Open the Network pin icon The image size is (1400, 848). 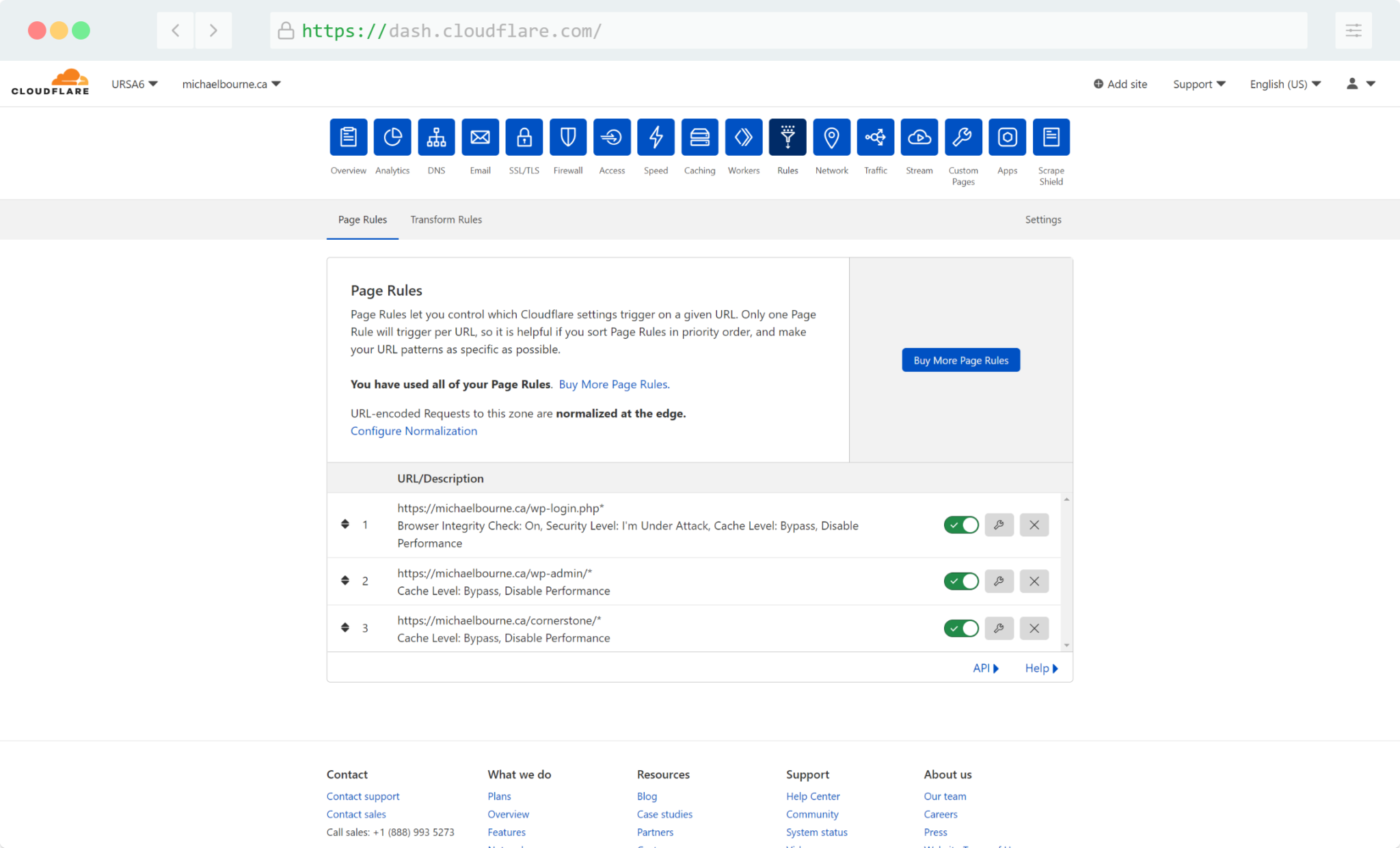point(831,137)
